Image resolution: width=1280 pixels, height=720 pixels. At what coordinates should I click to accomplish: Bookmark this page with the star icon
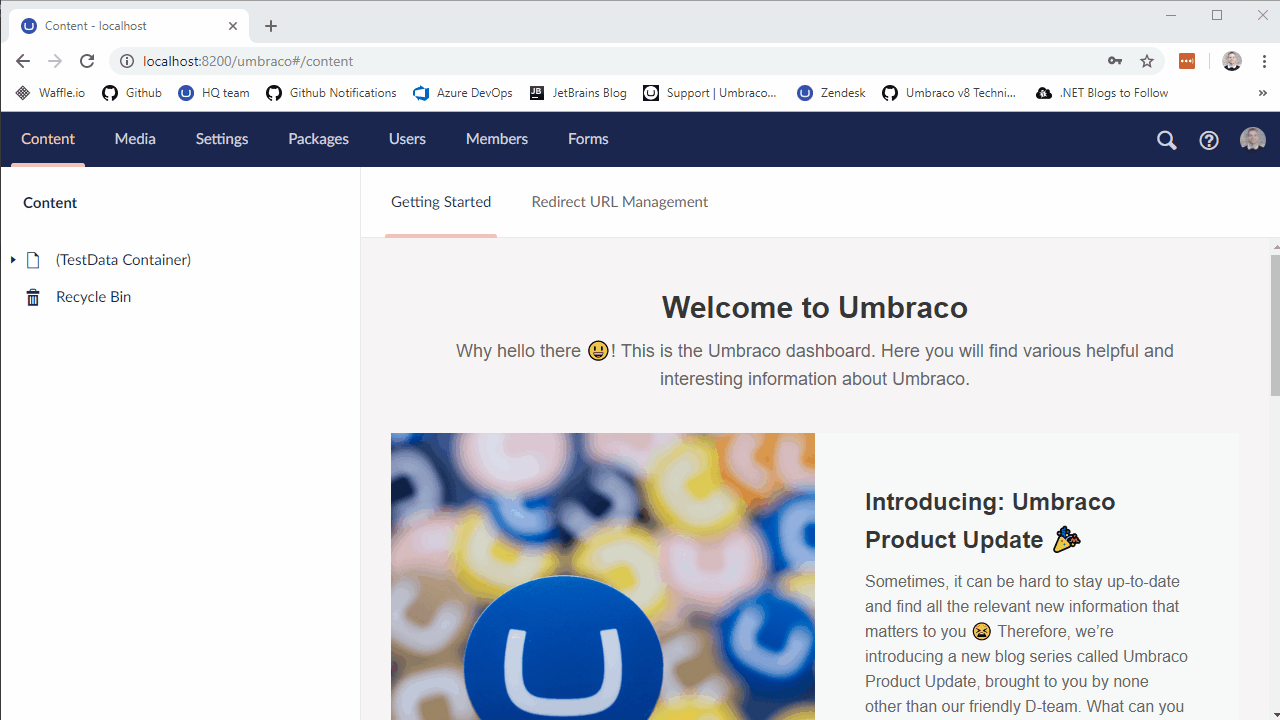click(x=1147, y=61)
